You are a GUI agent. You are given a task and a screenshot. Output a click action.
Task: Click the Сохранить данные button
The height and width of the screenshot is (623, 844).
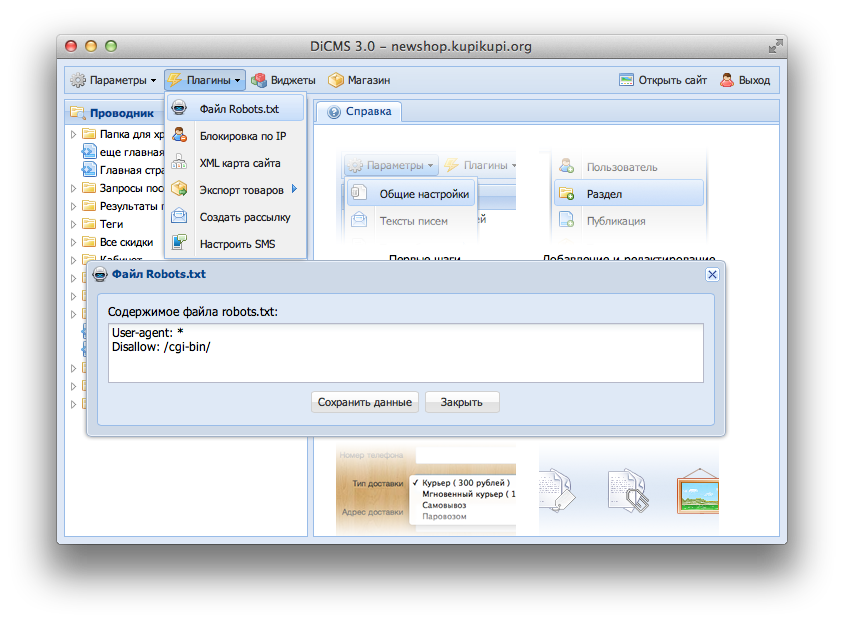(364, 402)
